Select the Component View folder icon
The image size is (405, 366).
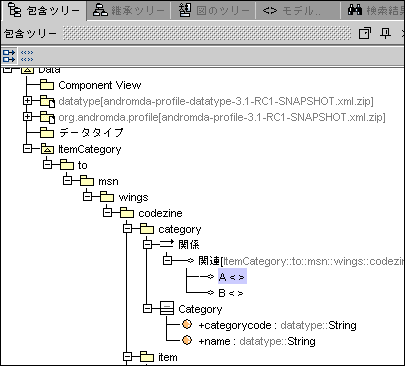click(x=47, y=85)
